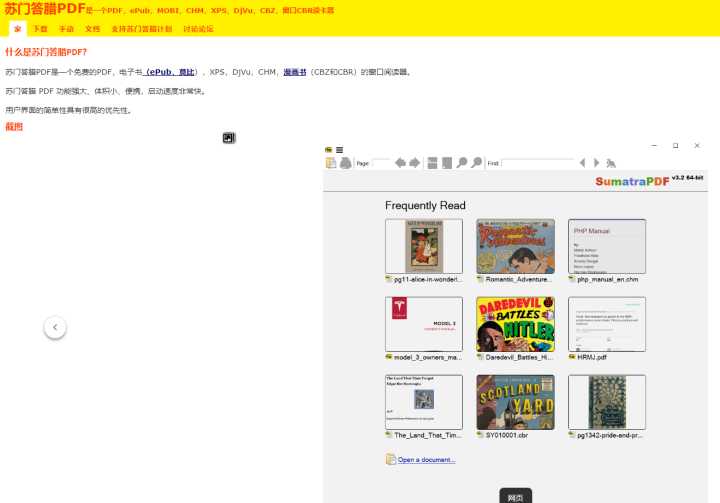Image resolution: width=720 pixels, height=503 pixels.
Task: Click the v3.2 64-bit version label
Action: (x=687, y=178)
